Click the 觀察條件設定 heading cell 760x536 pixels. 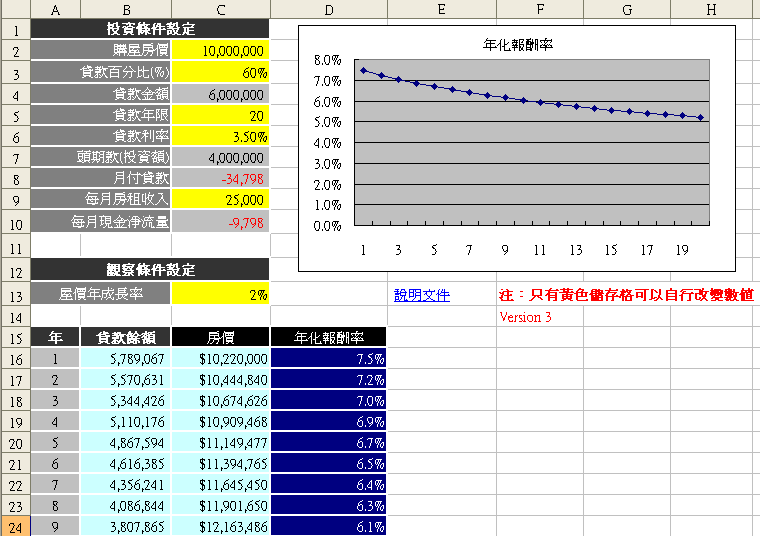point(150,270)
